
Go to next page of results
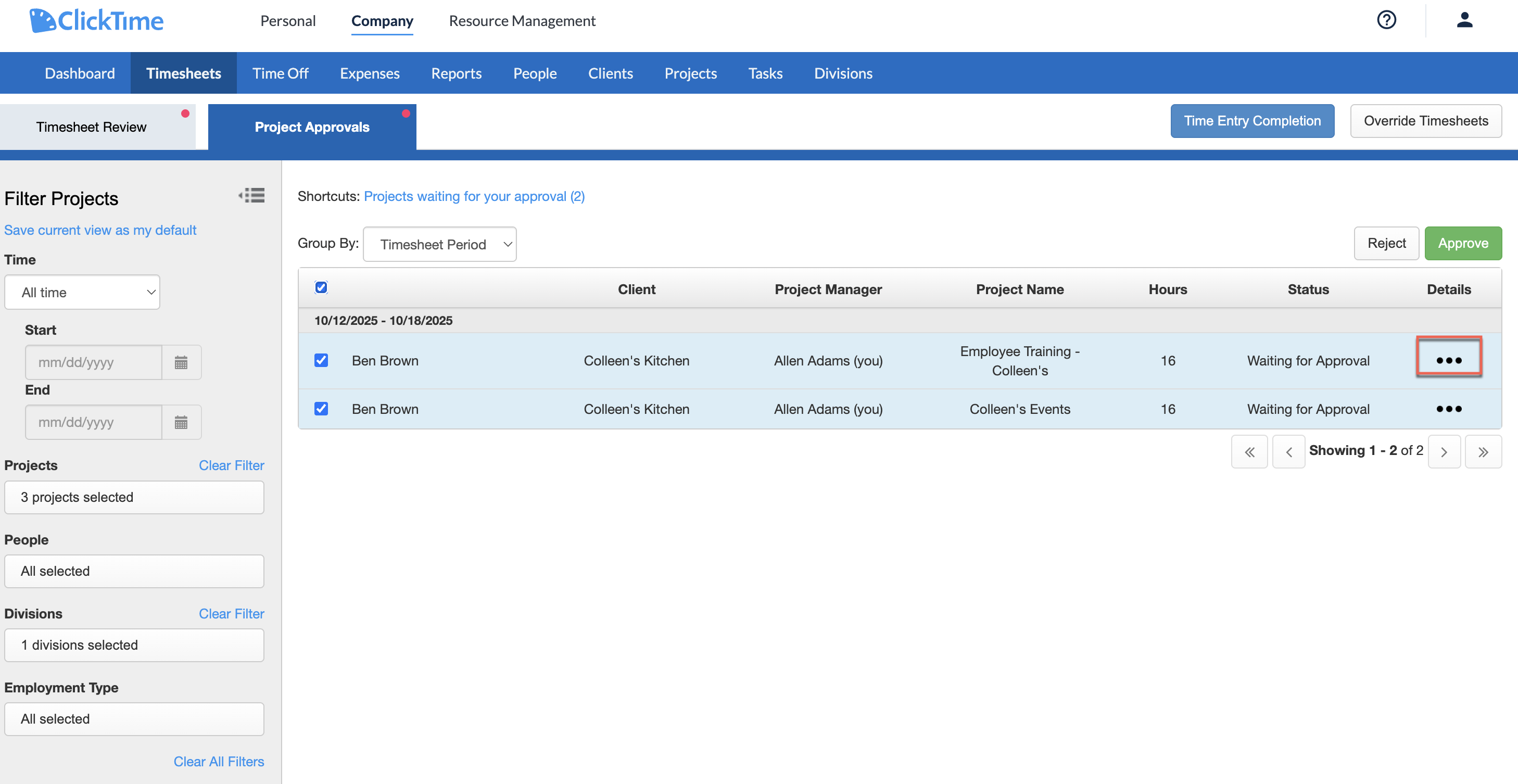[x=1444, y=452]
